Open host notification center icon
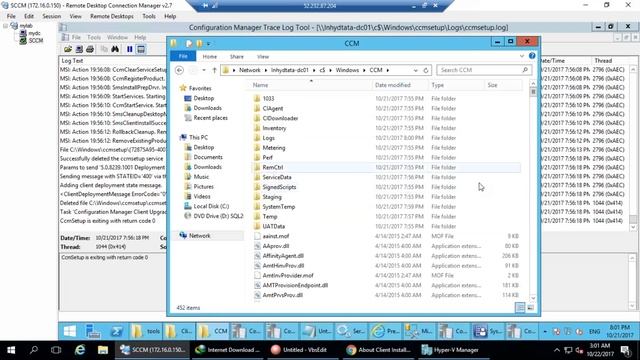 [x=626, y=350]
